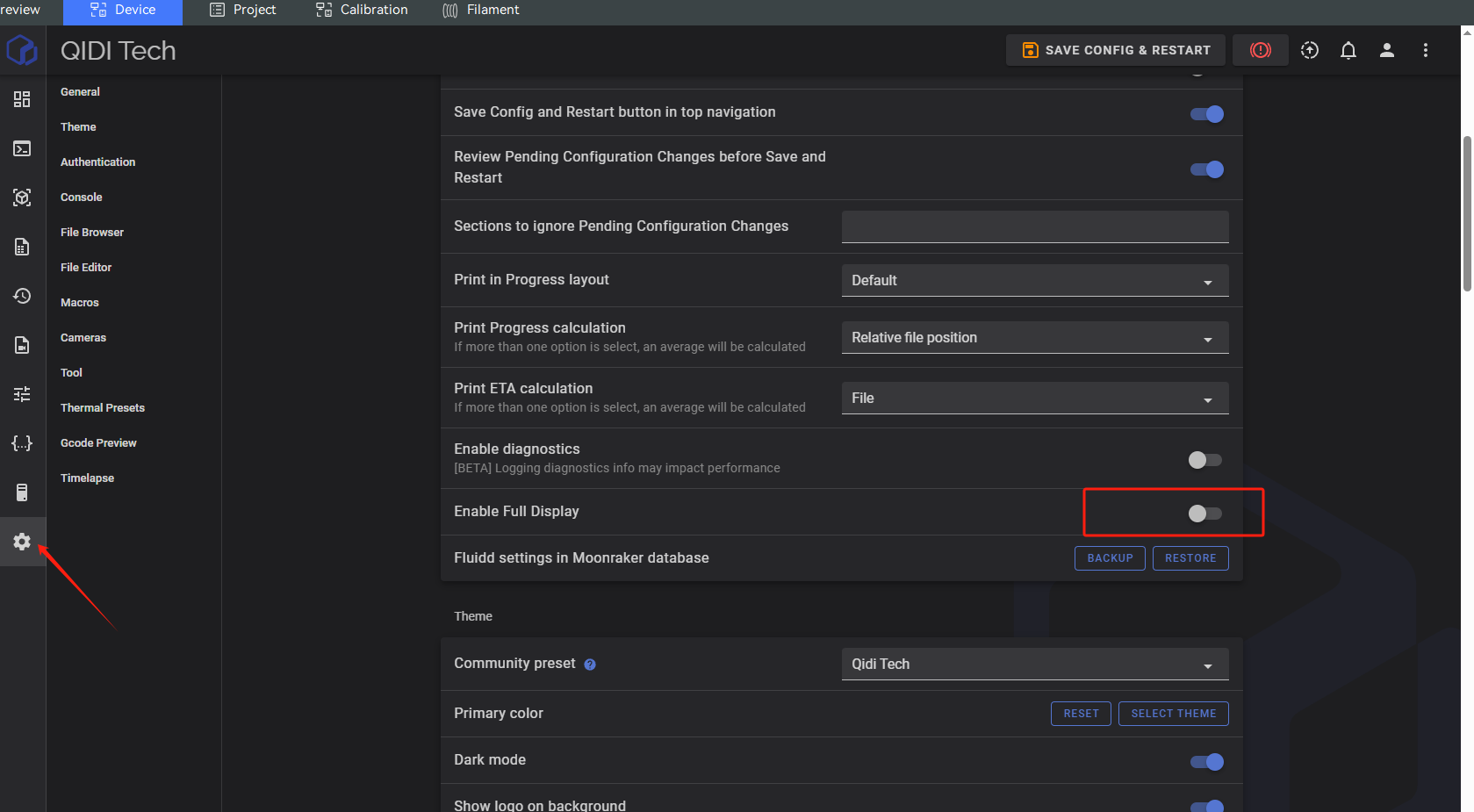Click Select Theme for primary color
1474x812 pixels.
(1173, 714)
